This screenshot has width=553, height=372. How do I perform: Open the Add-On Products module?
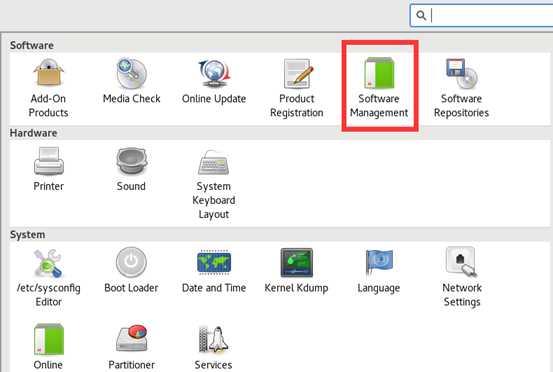click(49, 88)
